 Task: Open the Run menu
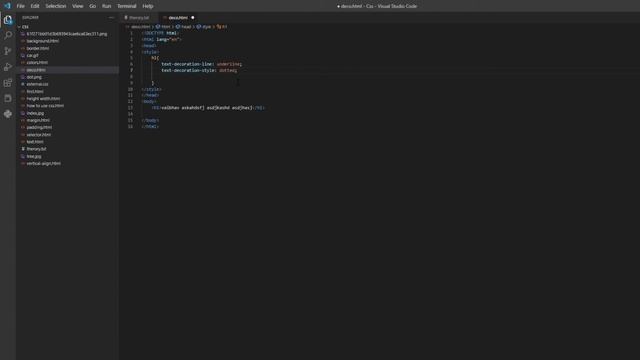point(107,6)
